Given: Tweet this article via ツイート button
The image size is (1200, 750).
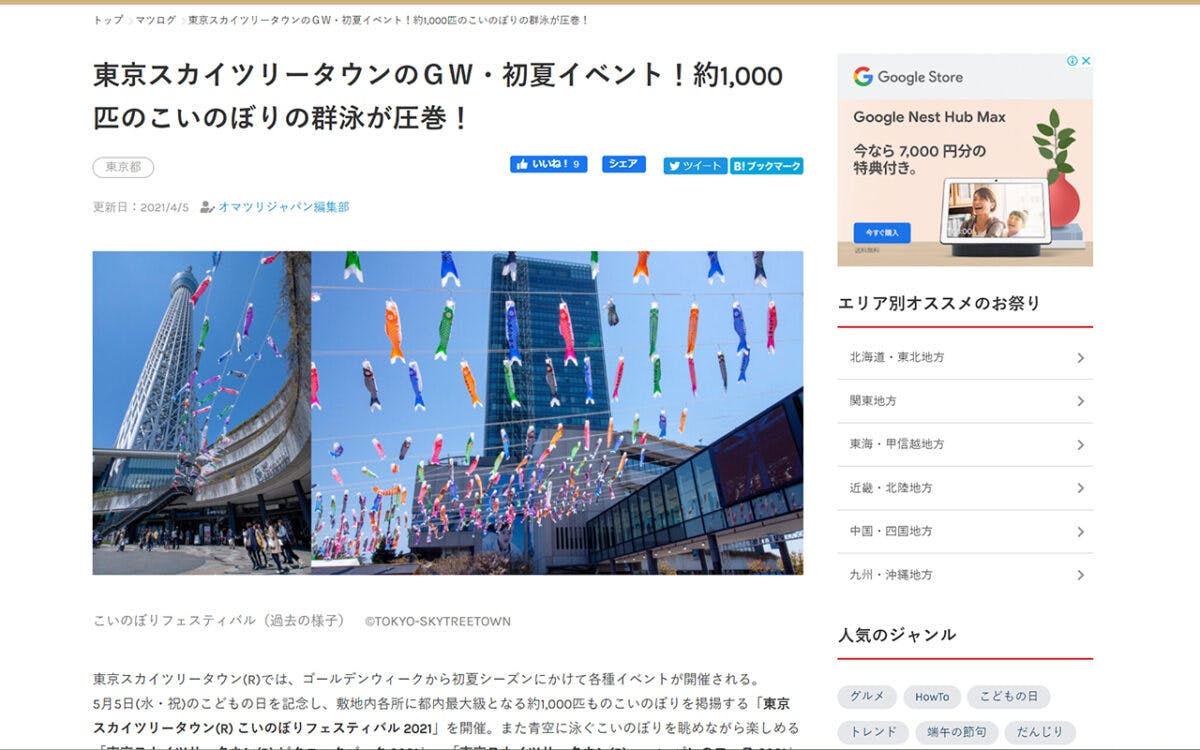Looking at the screenshot, I should click(x=694, y=166).
